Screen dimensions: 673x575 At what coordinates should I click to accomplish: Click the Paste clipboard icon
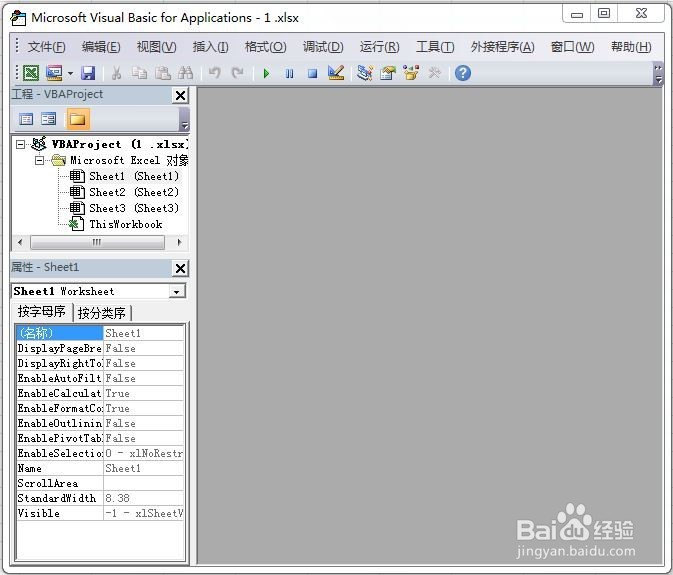163,73
